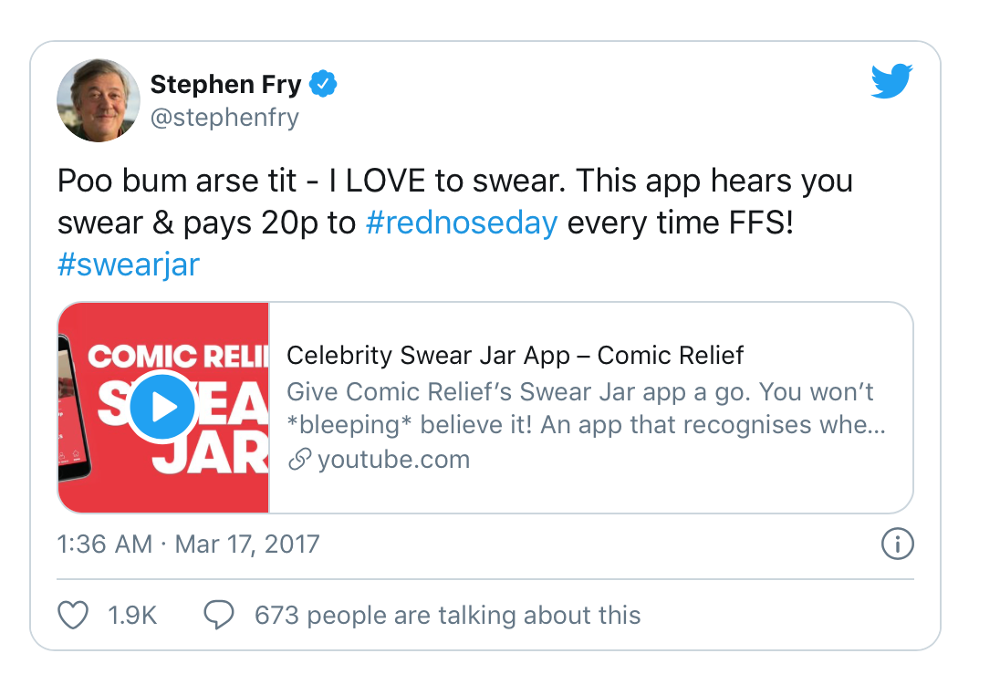Play the Comic Relief Swear Jar video

(163, 406)
